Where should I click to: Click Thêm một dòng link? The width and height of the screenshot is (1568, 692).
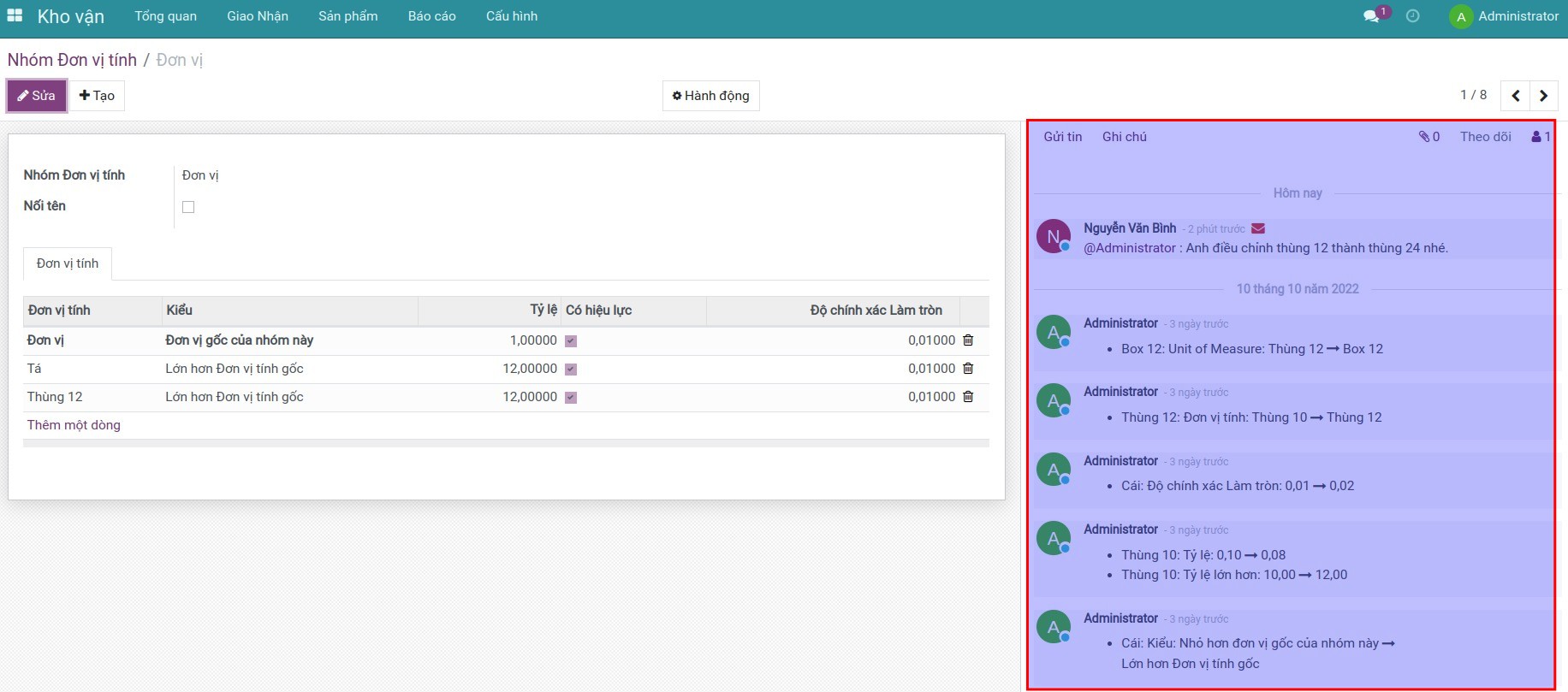tap(74, 425)
